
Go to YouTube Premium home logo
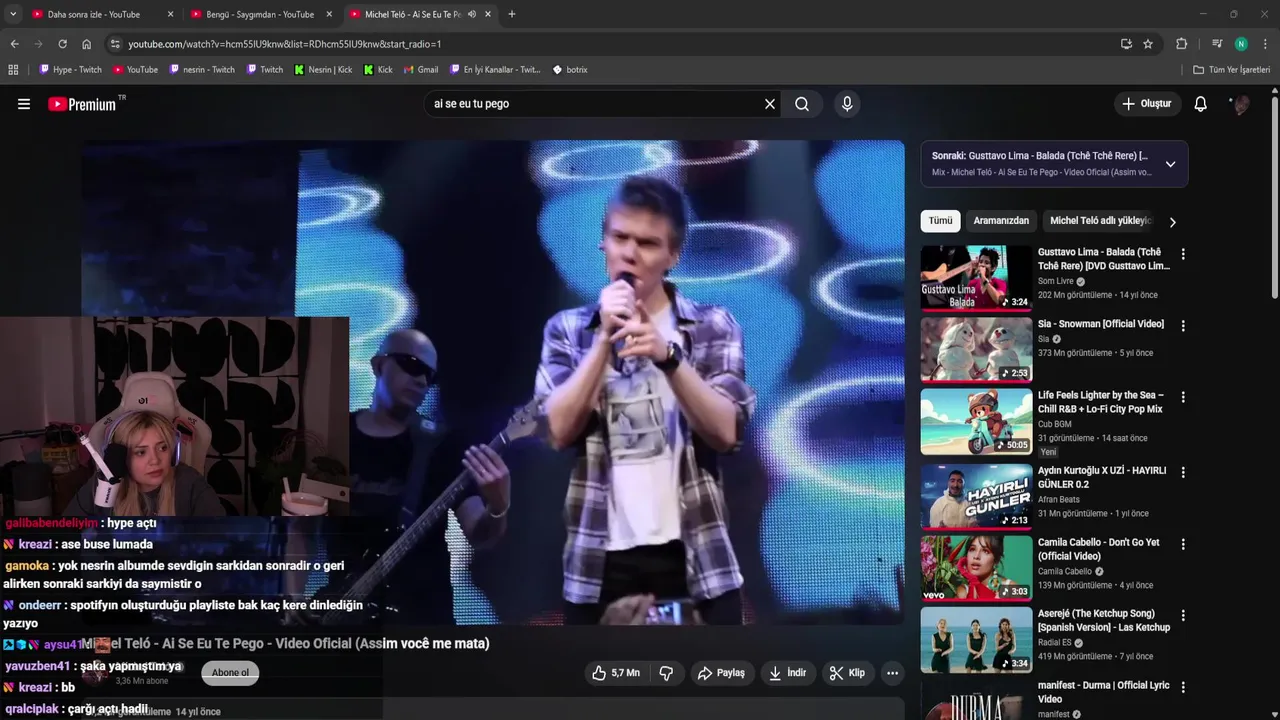[82, 104]
